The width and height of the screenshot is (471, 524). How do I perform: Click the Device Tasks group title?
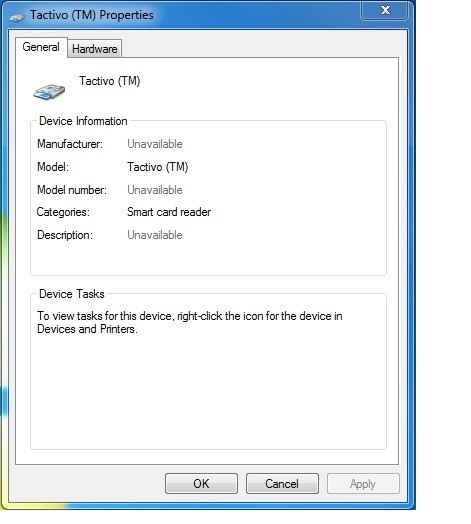[72, 294]
